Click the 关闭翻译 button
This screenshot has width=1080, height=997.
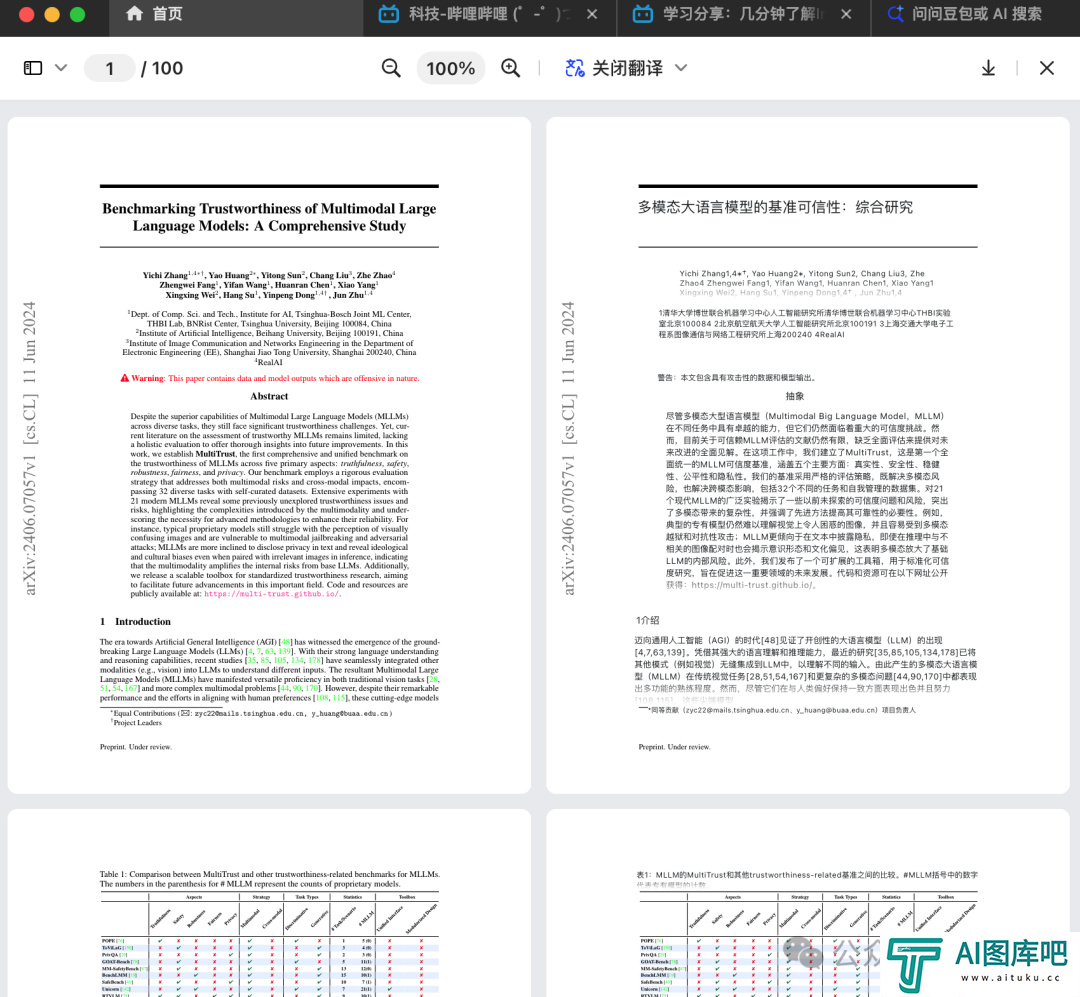point(627,68)
